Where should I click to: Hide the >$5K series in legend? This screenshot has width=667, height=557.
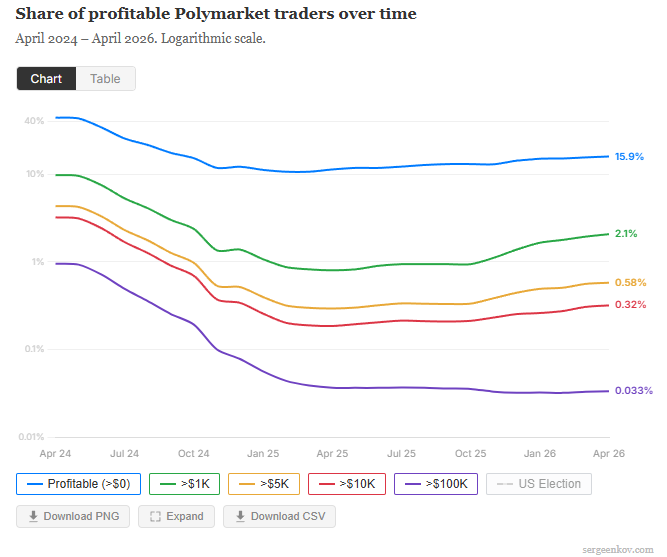264,484
